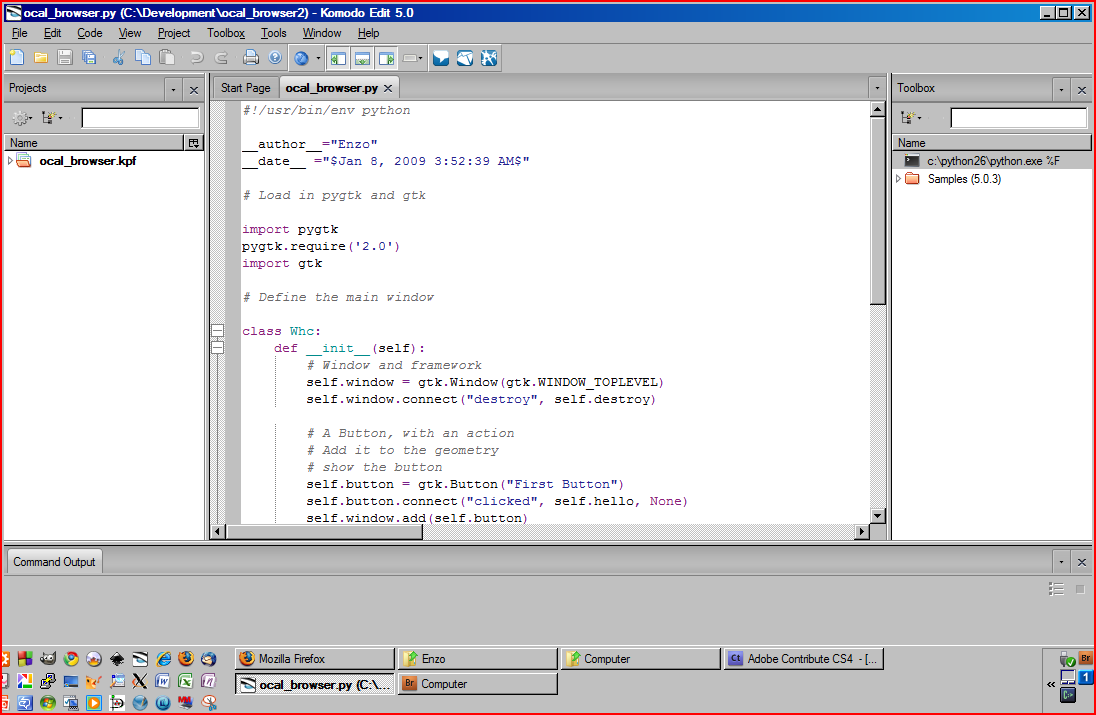Viewport: 1096px width, 715px height.
Task: Select the Command Output tab
Action: (x=55, y=562)
